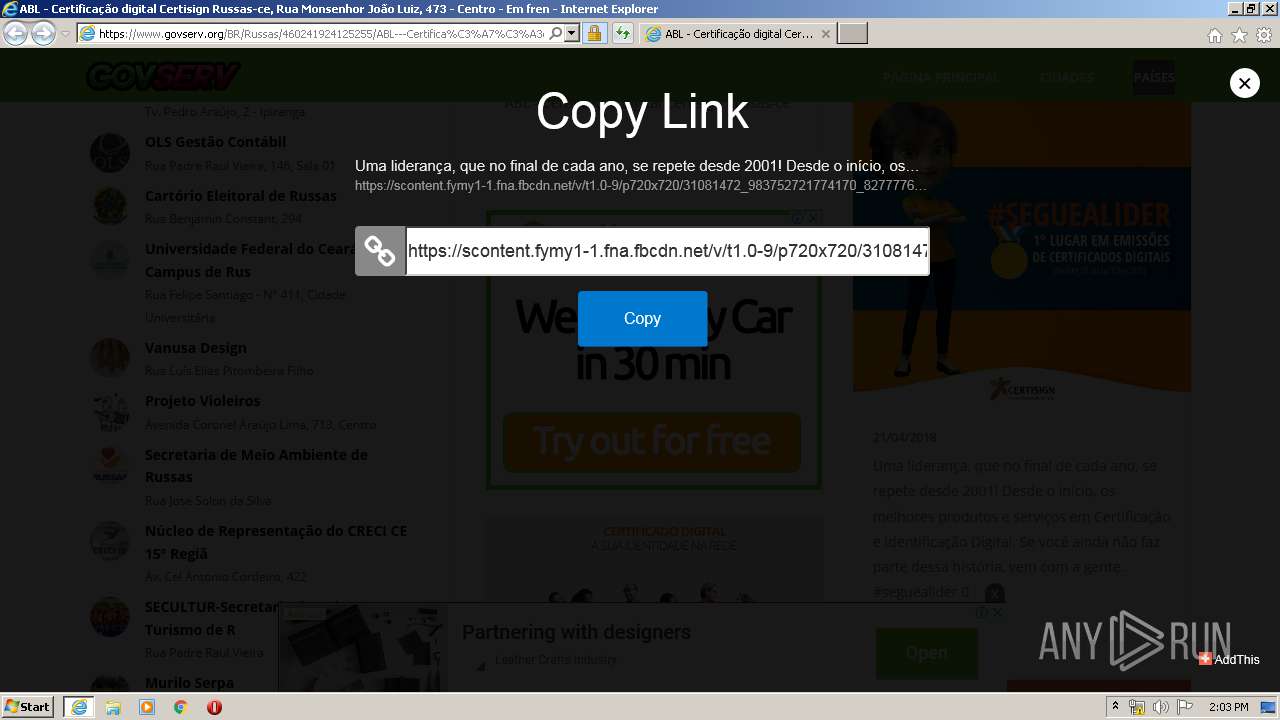
Task: Click the security lock icon
Action: (594, 34)
